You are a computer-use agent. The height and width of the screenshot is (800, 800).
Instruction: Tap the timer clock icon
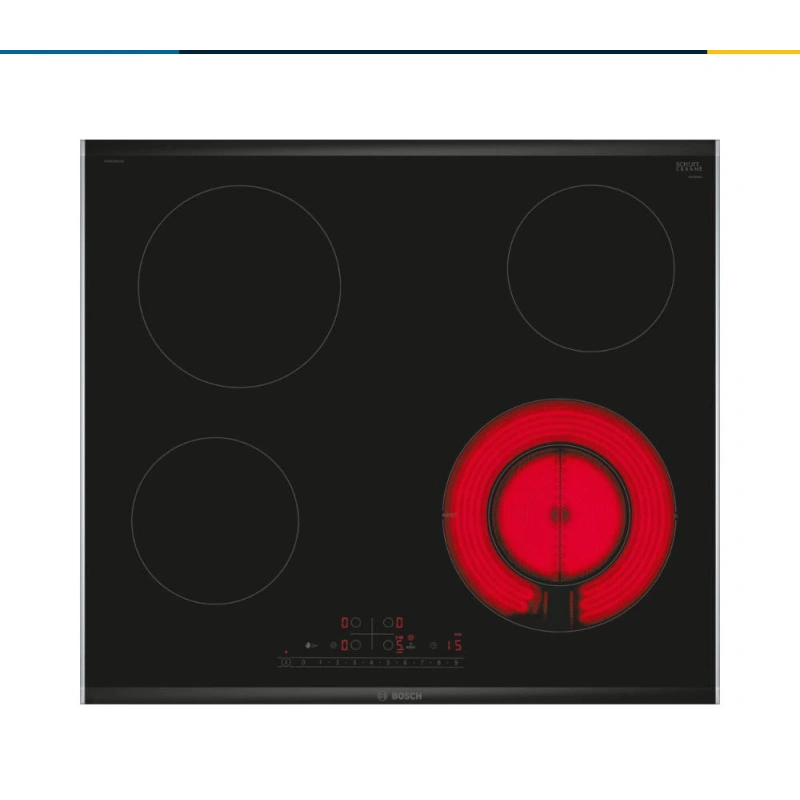433,645
